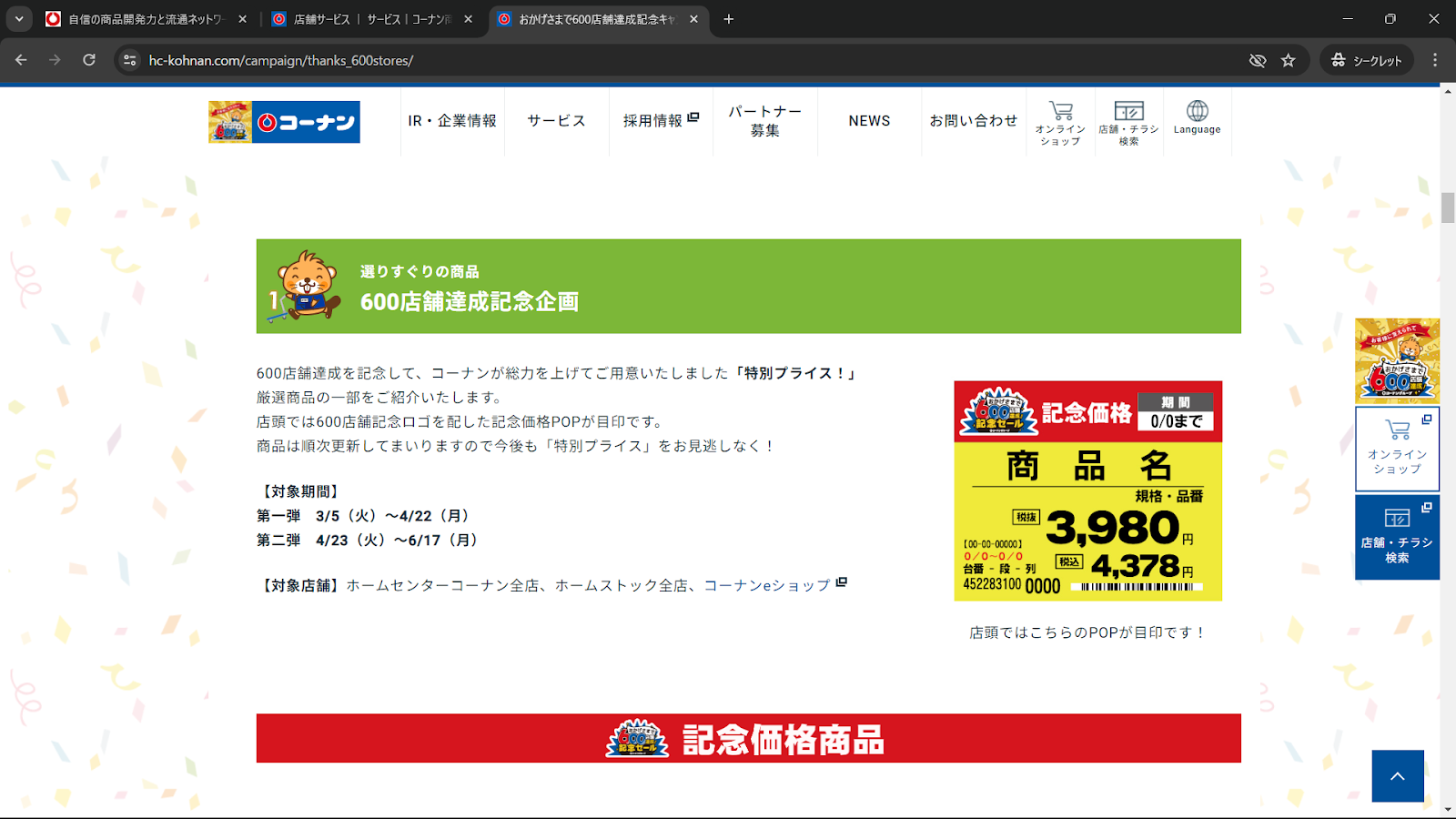View site information icon in address bar
The width and height of the screenshot is (1456, 819).
(x=130, y=60)
